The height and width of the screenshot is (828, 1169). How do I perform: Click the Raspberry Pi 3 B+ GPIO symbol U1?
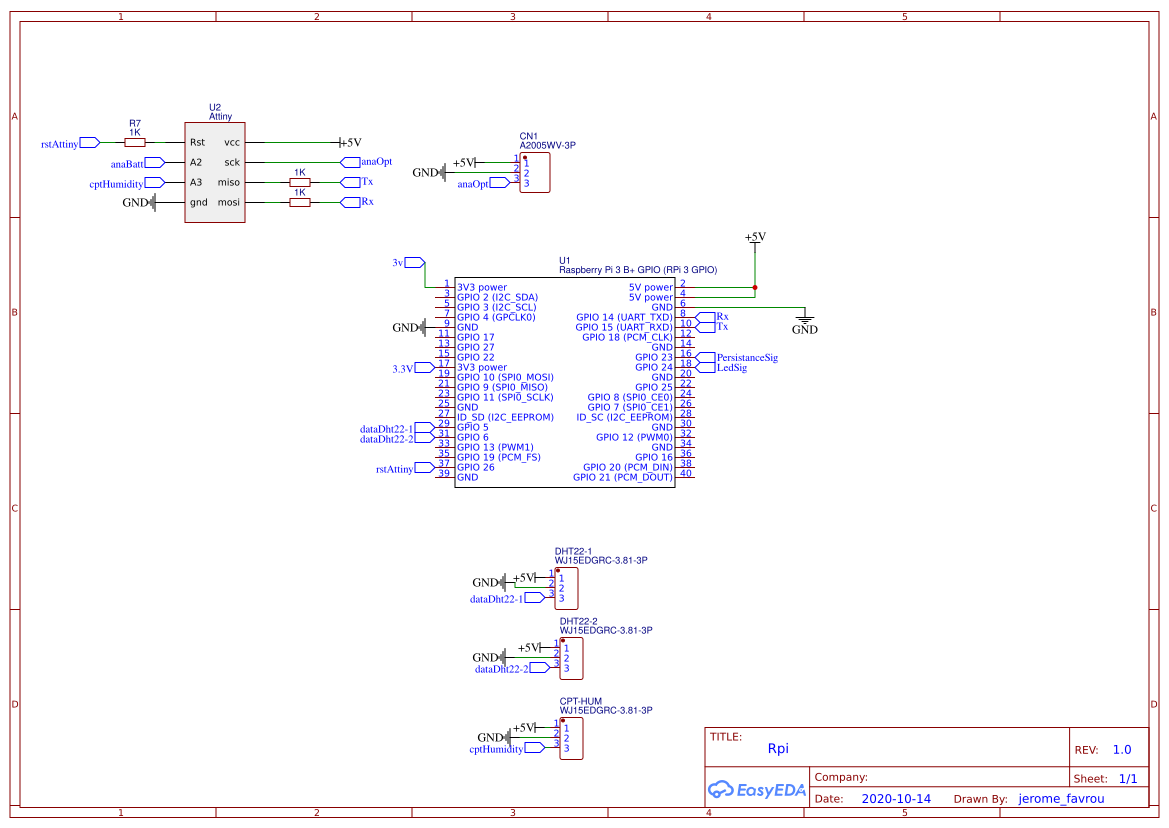(565, 380)
